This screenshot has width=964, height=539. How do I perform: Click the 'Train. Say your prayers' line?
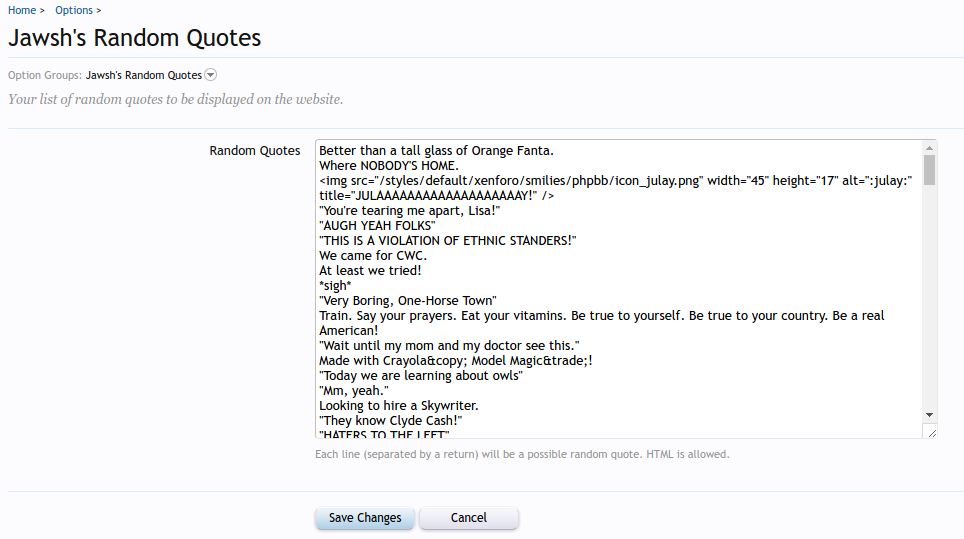click(x=601, y=323)
